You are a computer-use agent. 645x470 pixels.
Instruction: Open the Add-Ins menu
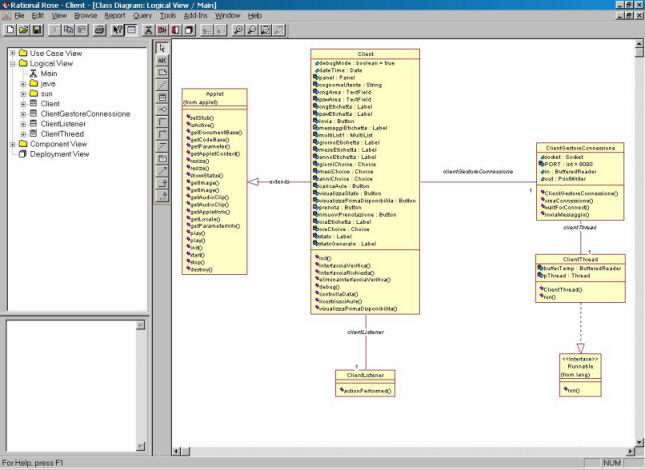click(x=195, y=16)
